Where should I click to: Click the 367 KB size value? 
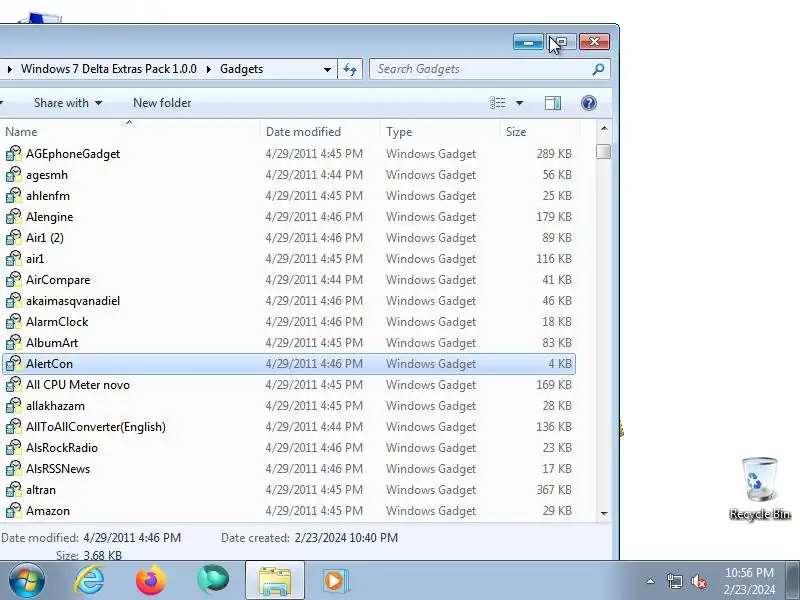pos(554,490)
